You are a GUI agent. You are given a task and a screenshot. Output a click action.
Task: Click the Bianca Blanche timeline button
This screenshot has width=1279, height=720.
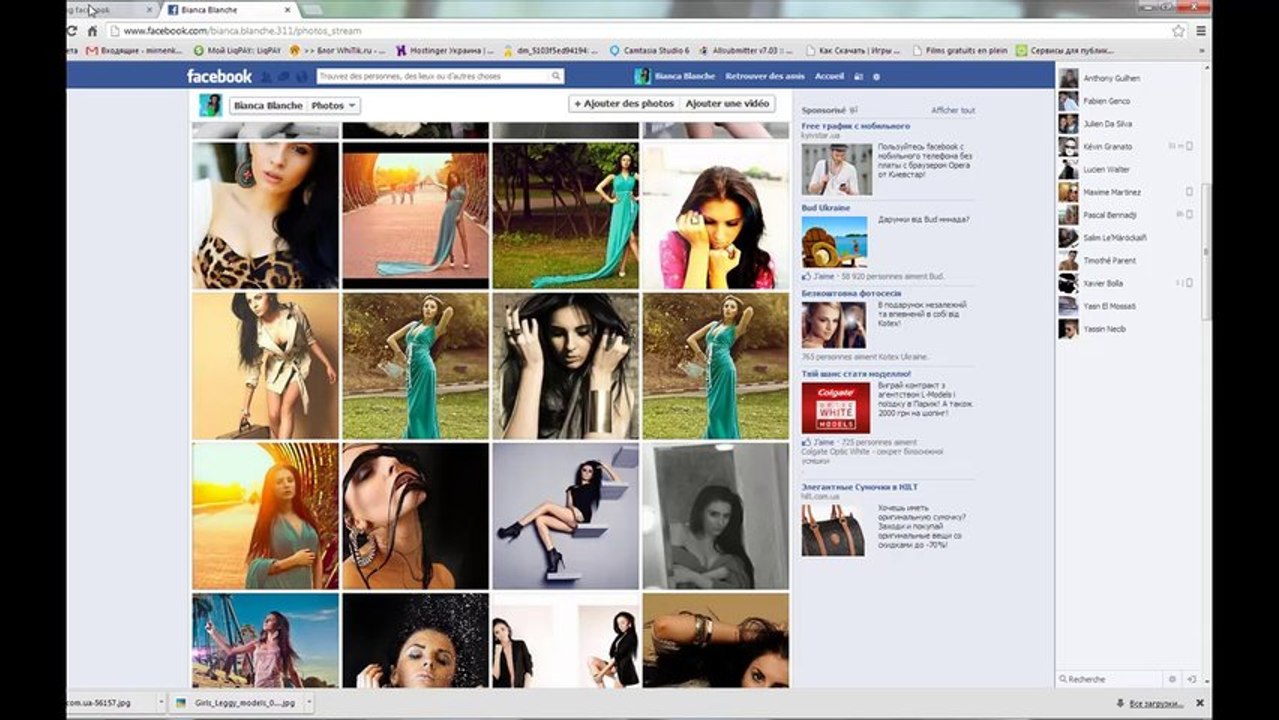click(268, 105)
